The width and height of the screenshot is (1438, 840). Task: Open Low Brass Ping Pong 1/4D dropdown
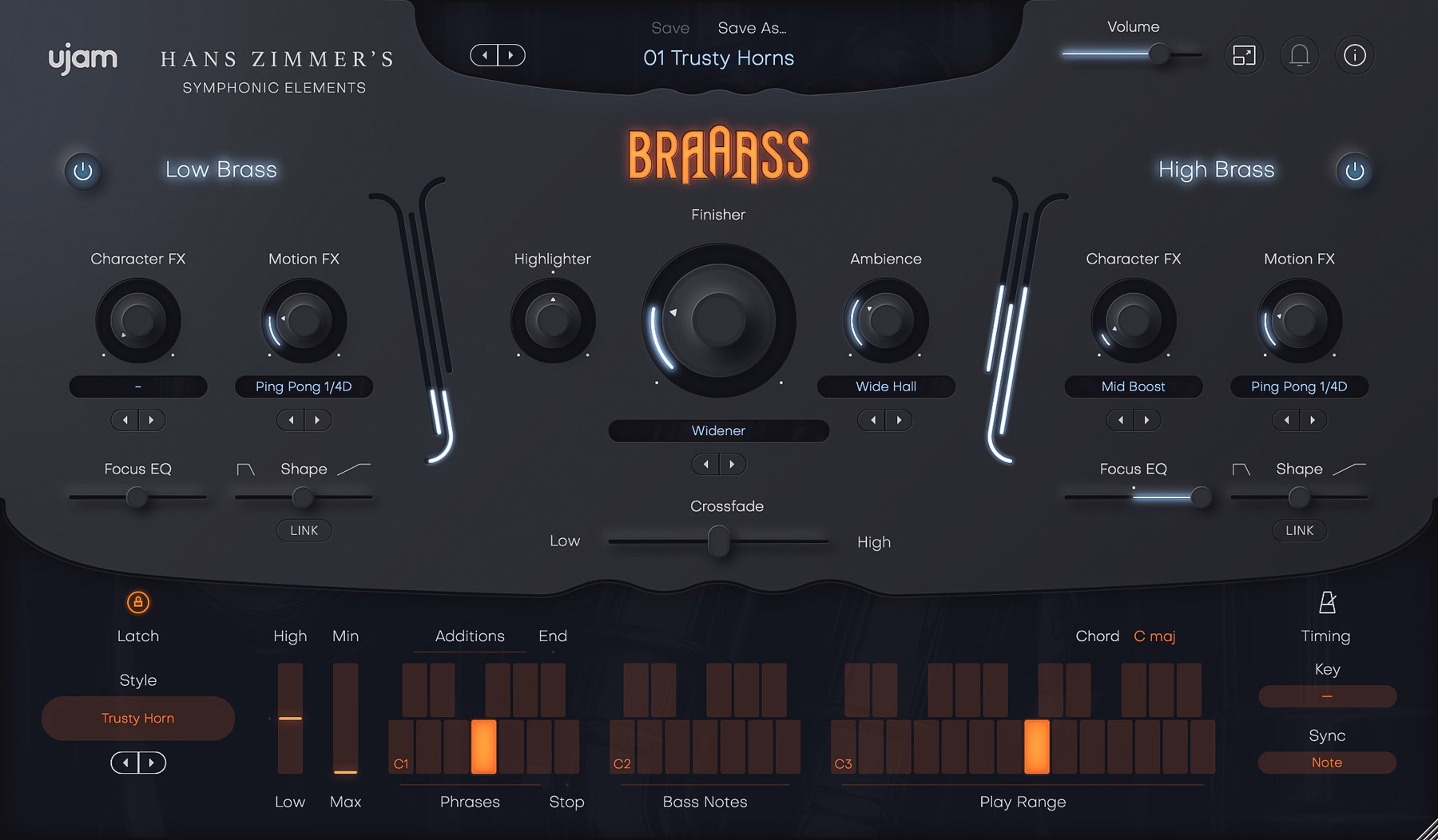[x=304, y=386]
